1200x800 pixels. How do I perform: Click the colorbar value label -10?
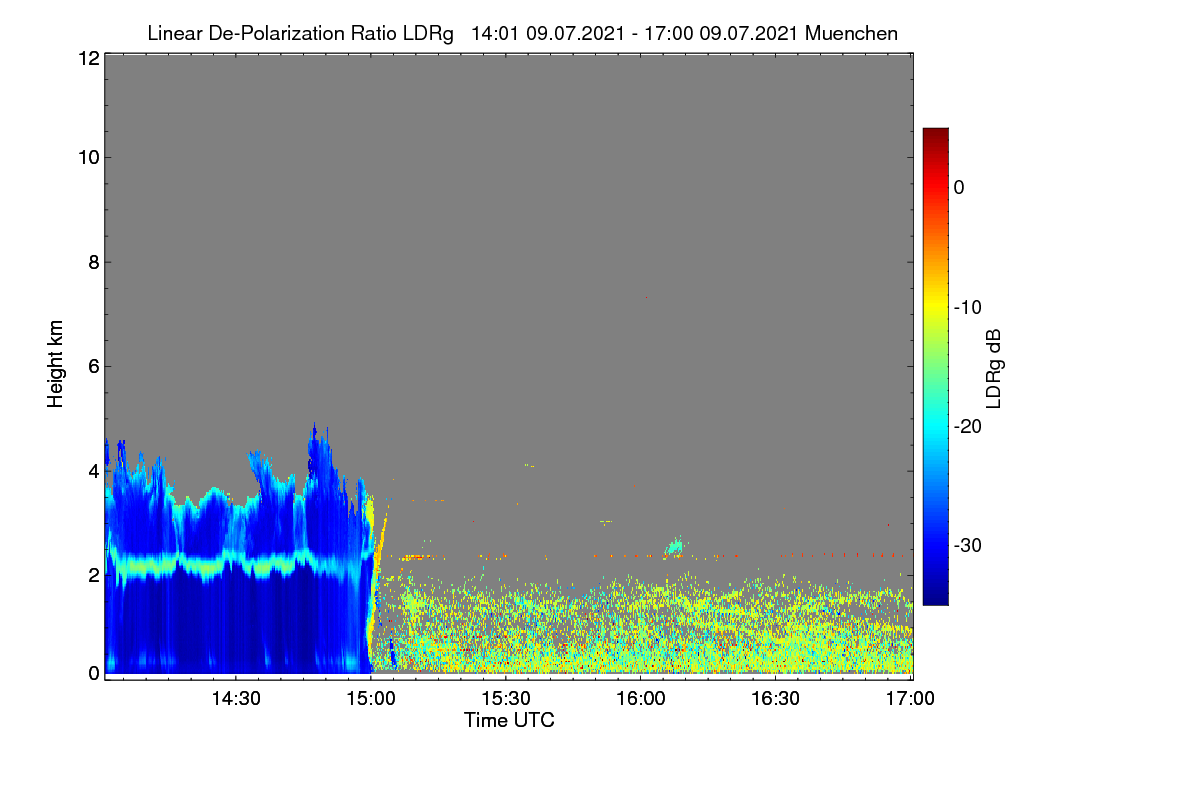[970, 307]
